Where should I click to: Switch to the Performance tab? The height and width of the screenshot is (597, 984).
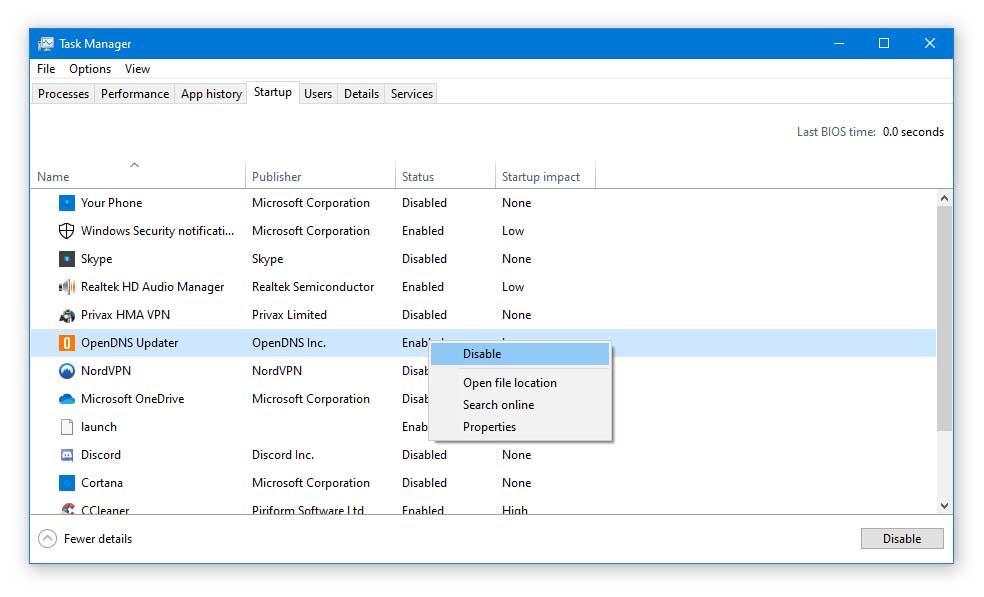point(135,94)
